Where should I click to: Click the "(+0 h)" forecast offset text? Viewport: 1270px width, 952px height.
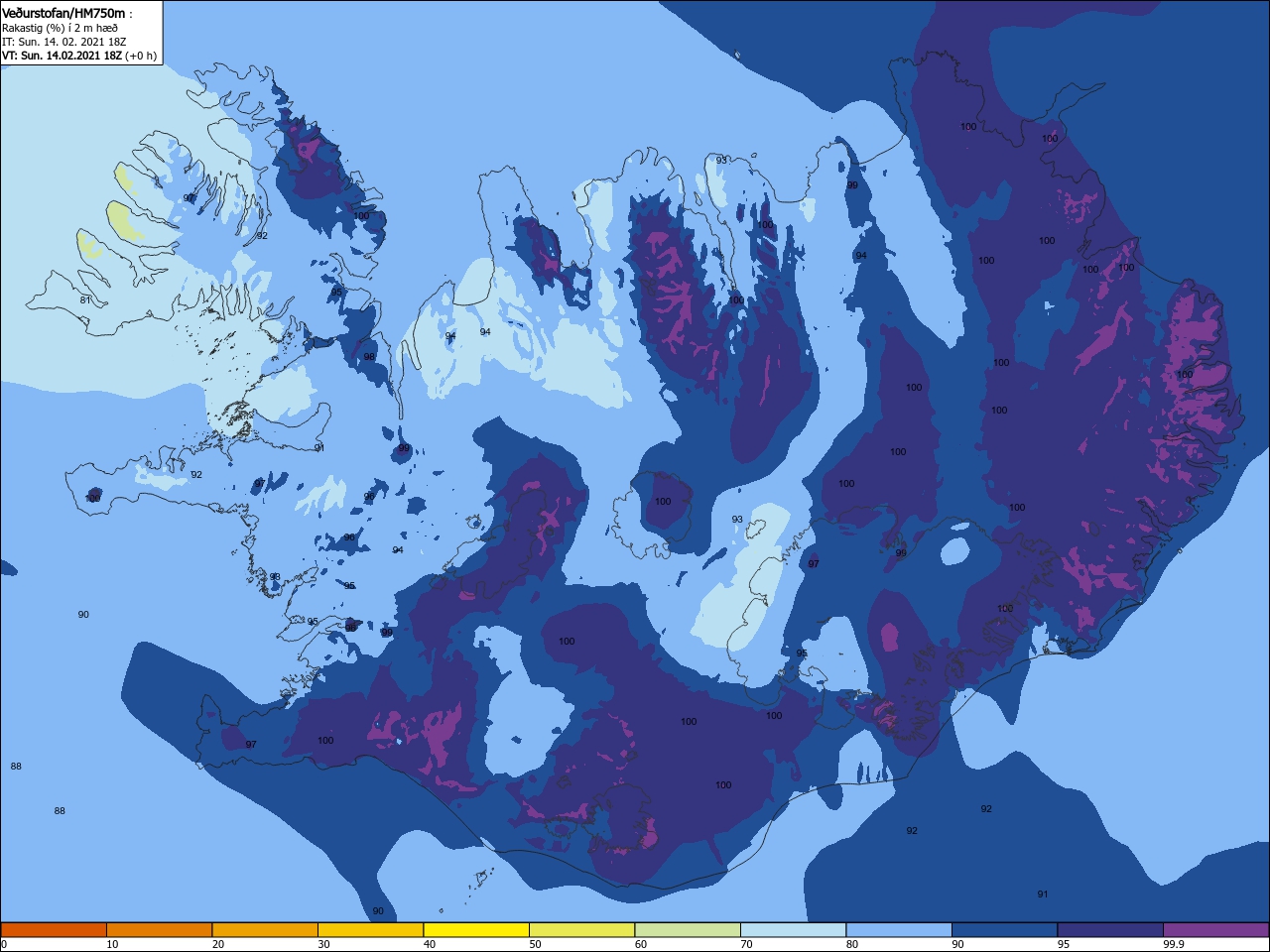point(141,56)
